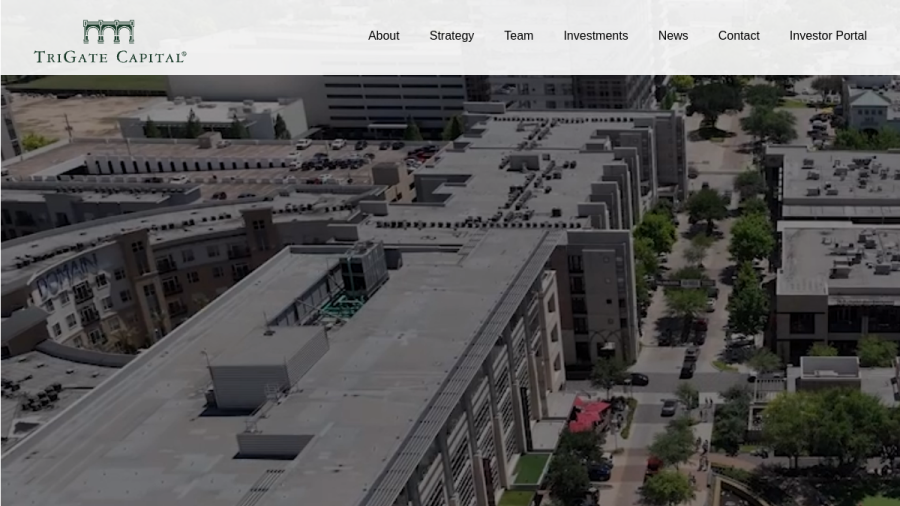Image resolution: width=900 pixels, height=506 pixels.
Task: Open the Investor Portal link
Action: (x=828, y=36)
